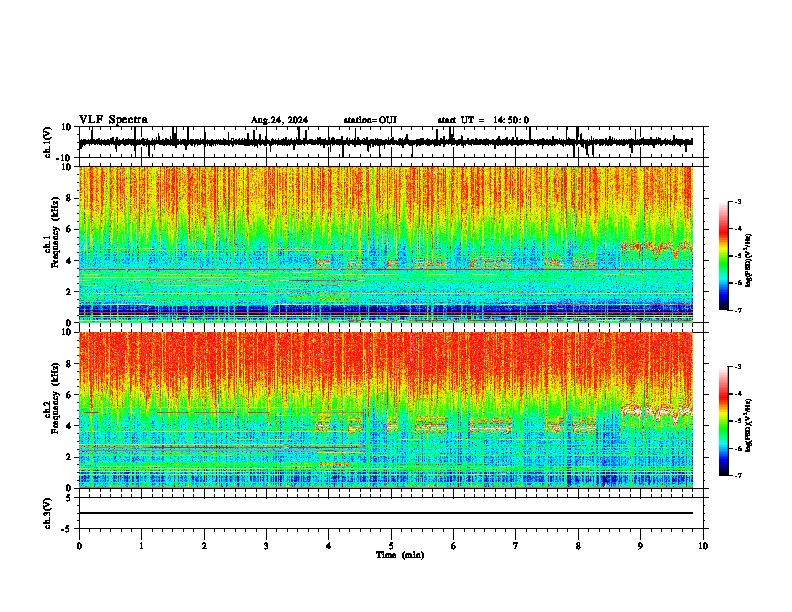Click time axis tick label "9"
Viewport: 792px width, 612px height.
pos(640,546)
